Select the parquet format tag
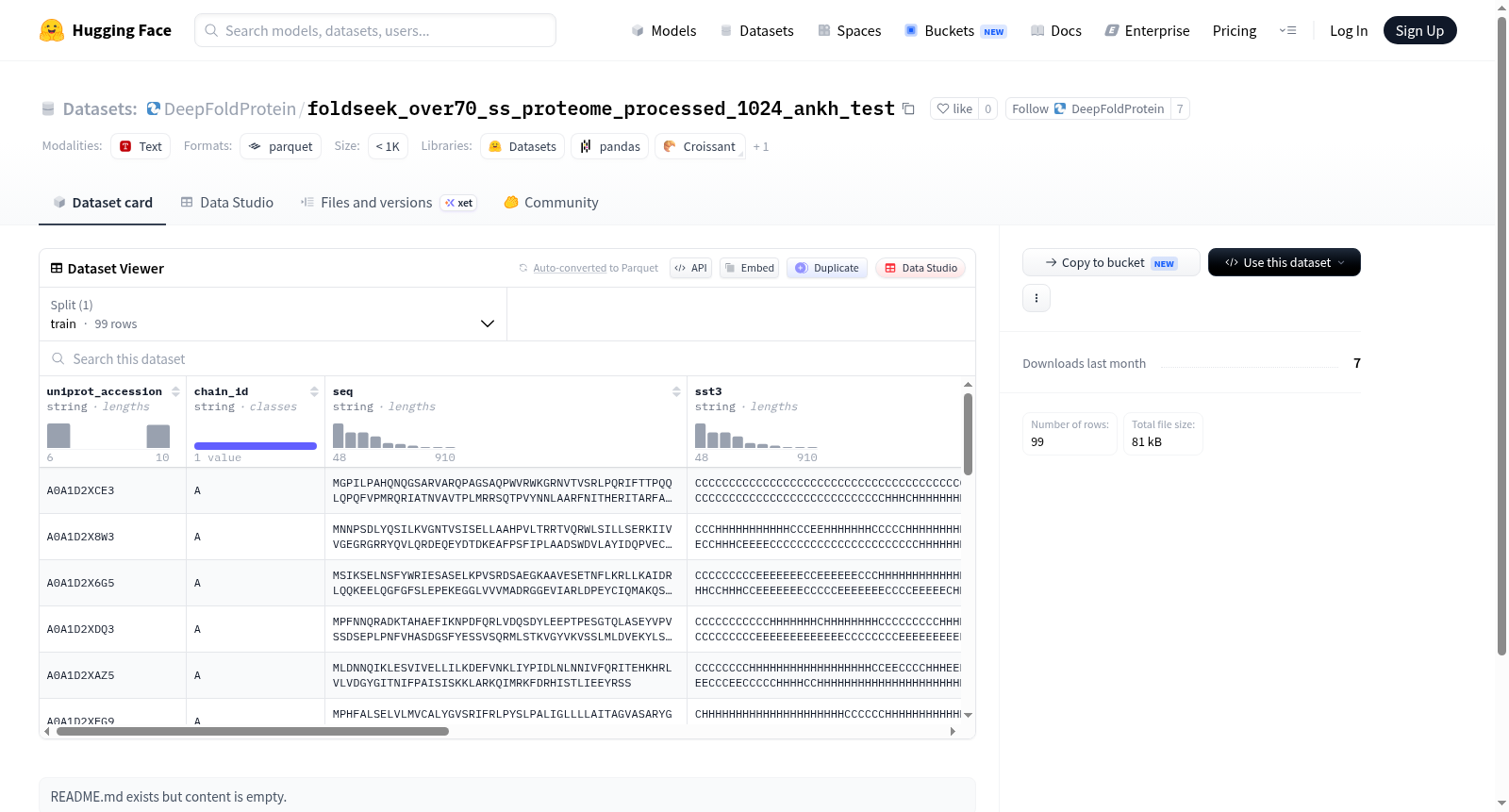The height and width of the screenshot is (812, 1509). coord(281,146)
